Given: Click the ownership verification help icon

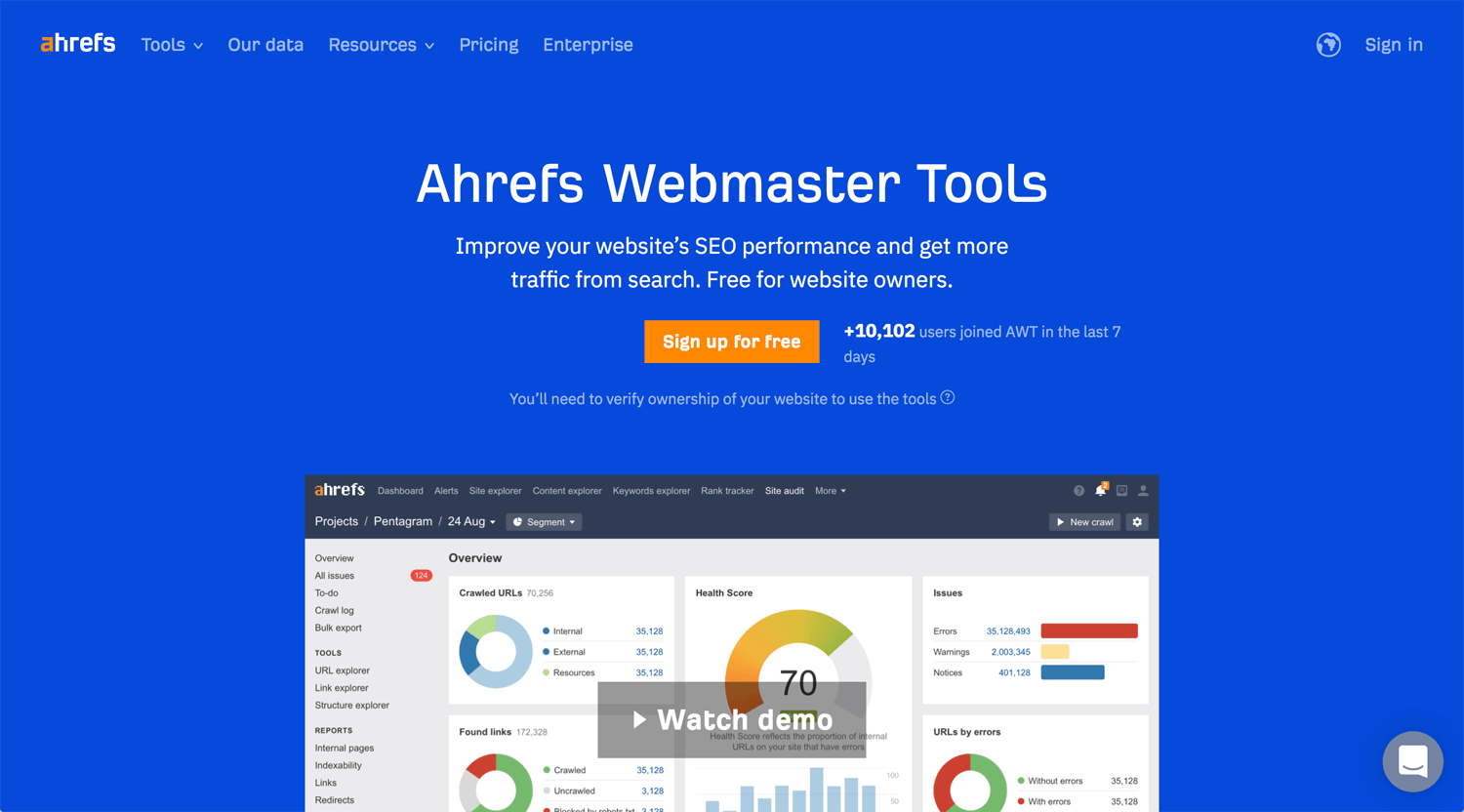Looking at the screenshot, I should [948, 398].
